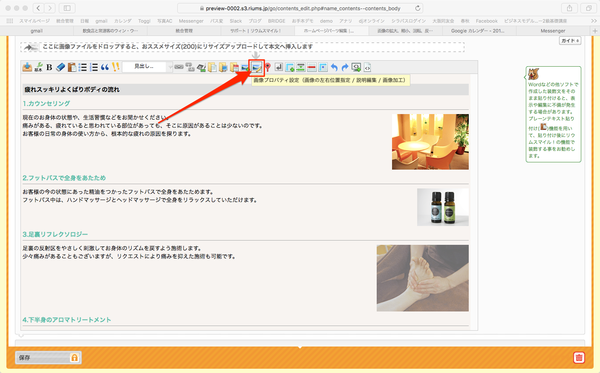Click the pencil edit icon in toolbar
The height and width of the screenshot is (373, 600).
tap(201, 67)
